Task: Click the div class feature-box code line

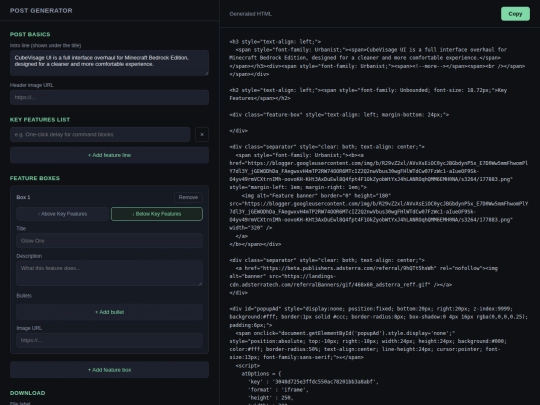Action: click(339, 115)
